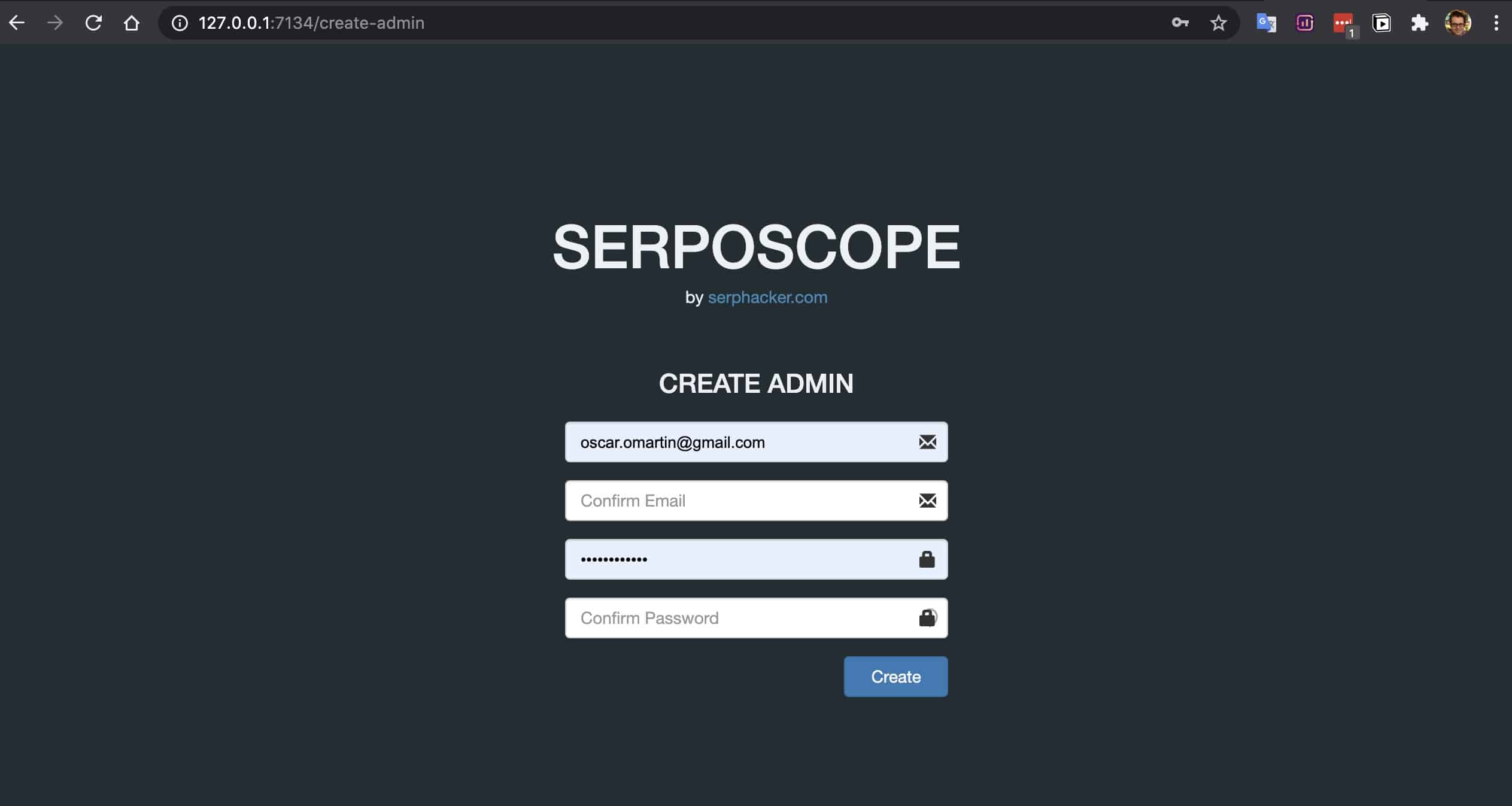Click the browser extensions puzzle icon
This screenshot has height=806, width=1512.
click(1421, 22)
